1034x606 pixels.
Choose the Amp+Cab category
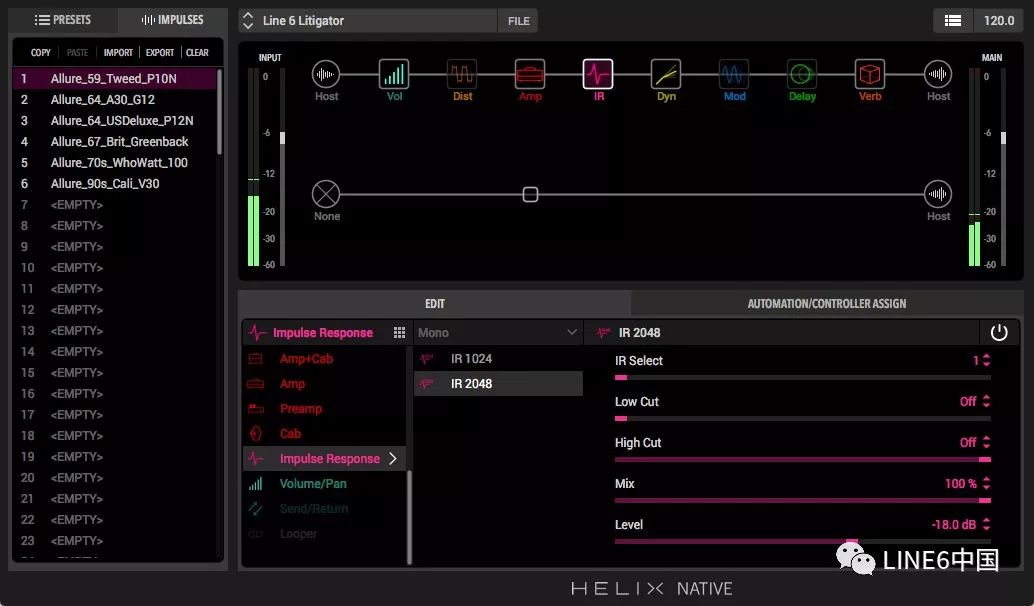pyautogui.click(x=307, y=359)
